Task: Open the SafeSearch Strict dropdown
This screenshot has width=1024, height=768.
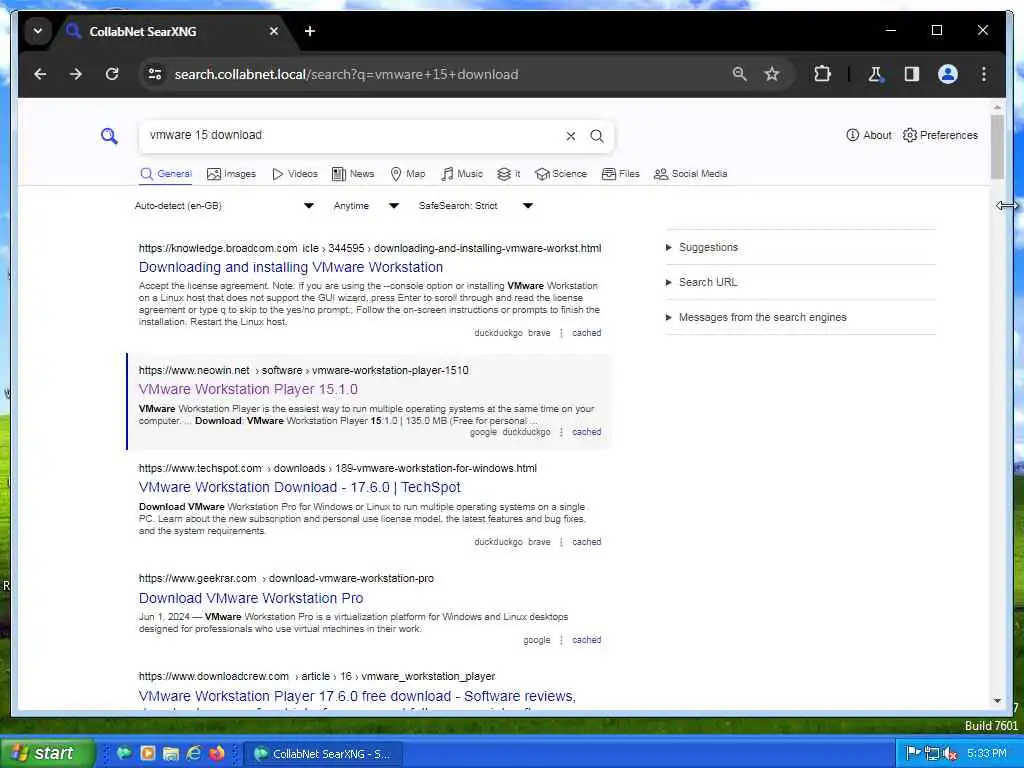Action: click(475, 206)
